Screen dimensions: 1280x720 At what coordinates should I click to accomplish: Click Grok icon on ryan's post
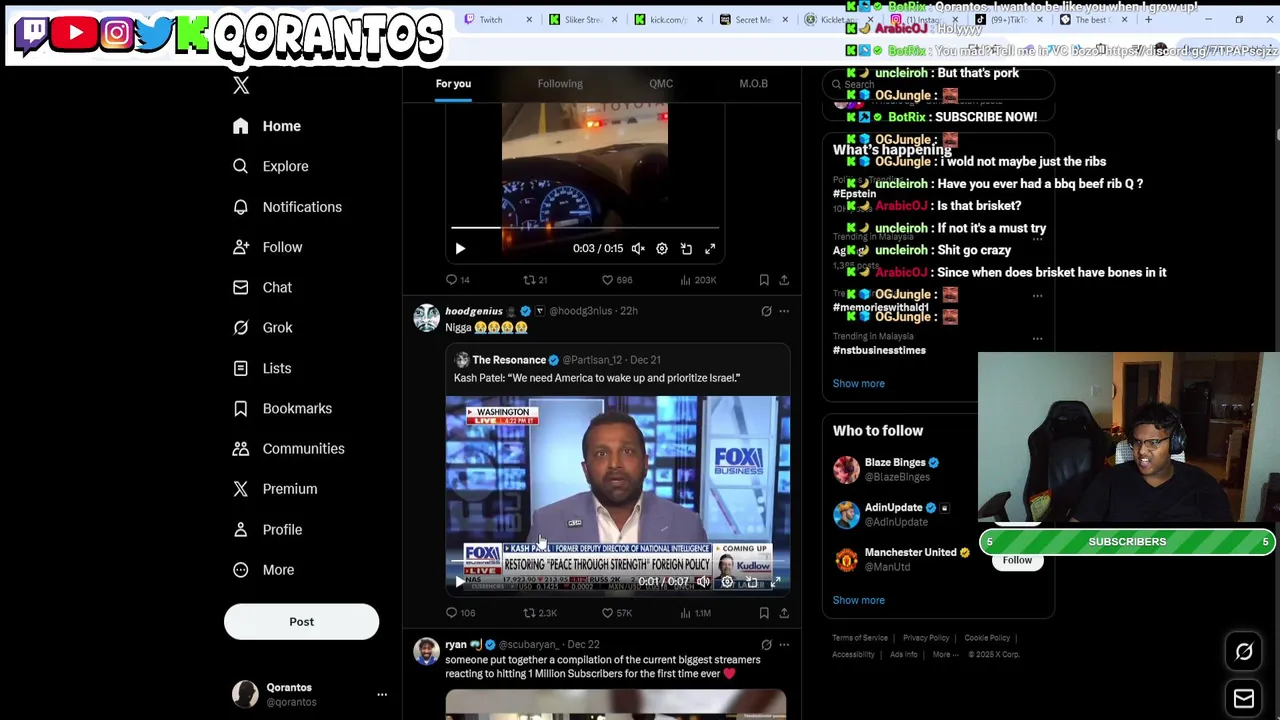pos(766,645)
